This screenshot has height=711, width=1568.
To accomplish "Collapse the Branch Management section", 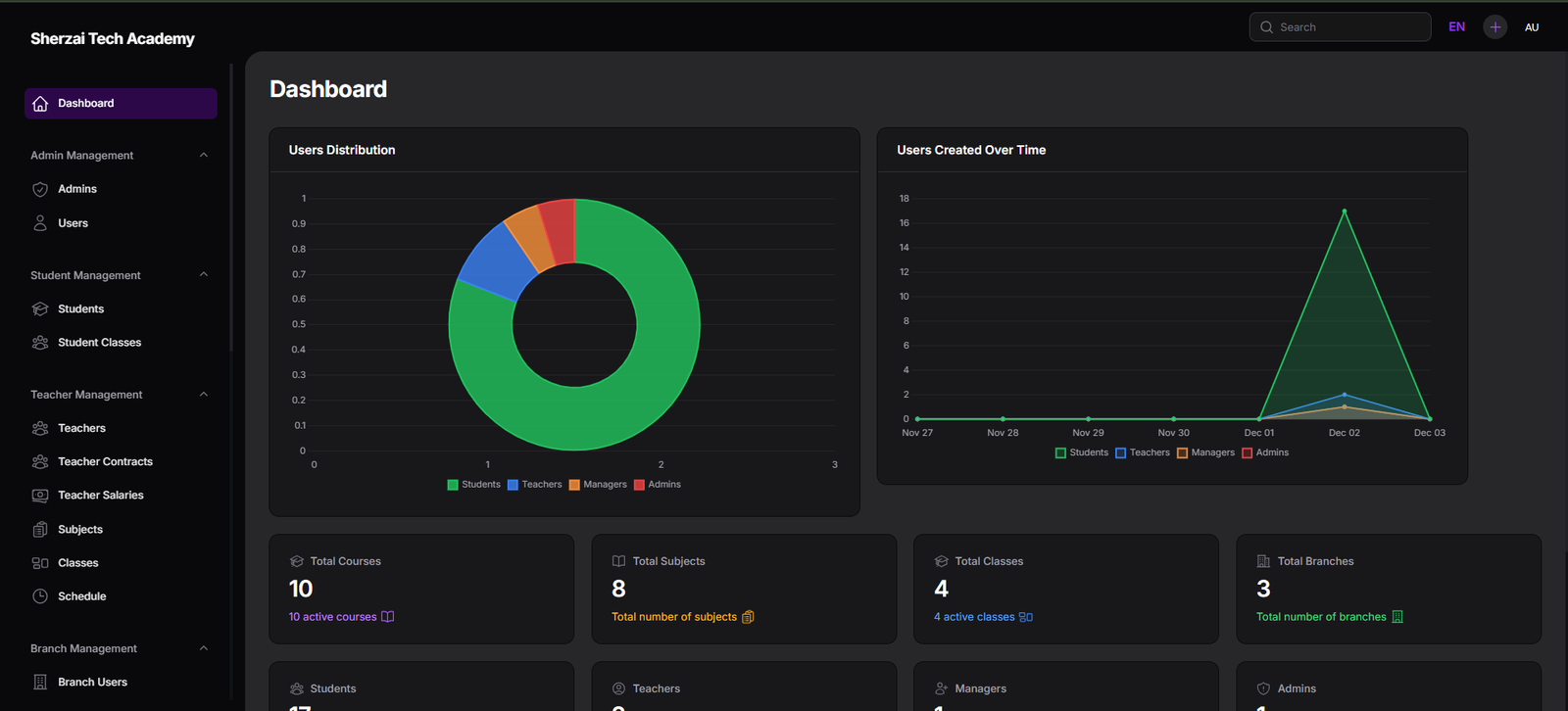I will 204,648.
